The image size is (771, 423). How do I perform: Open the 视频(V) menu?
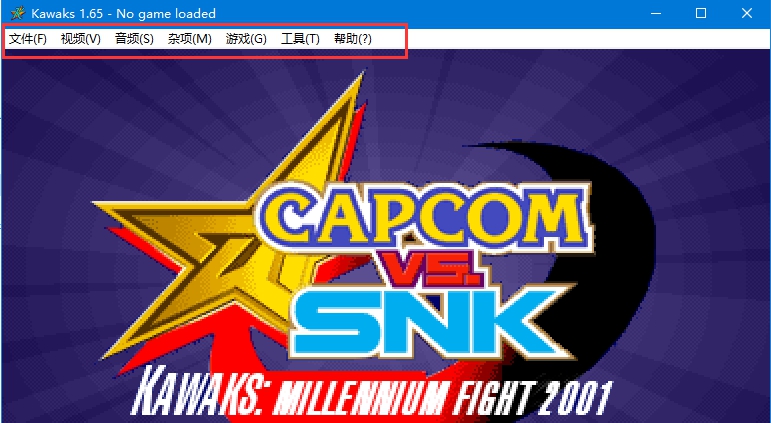pos(81,39)
